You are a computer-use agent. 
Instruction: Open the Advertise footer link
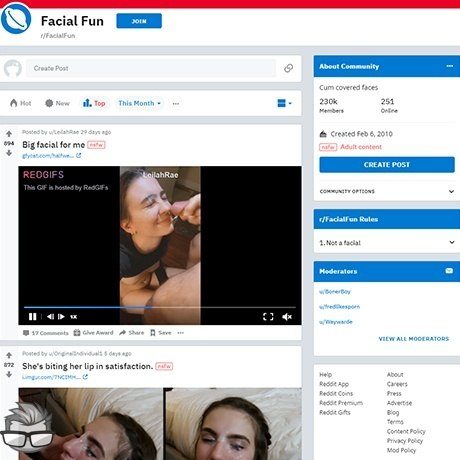click(399, 403)
